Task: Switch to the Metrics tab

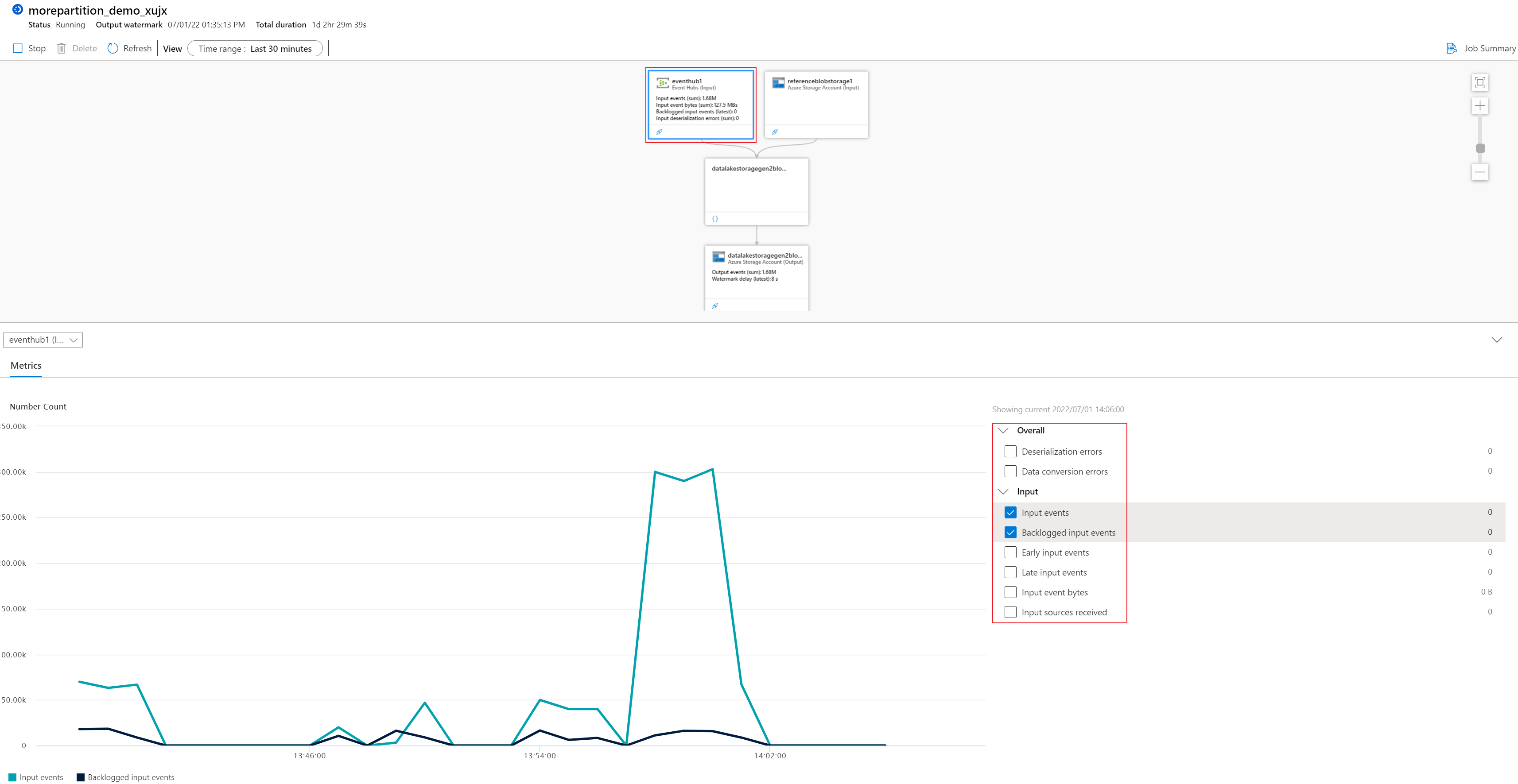Action: [x=26, y=366]
